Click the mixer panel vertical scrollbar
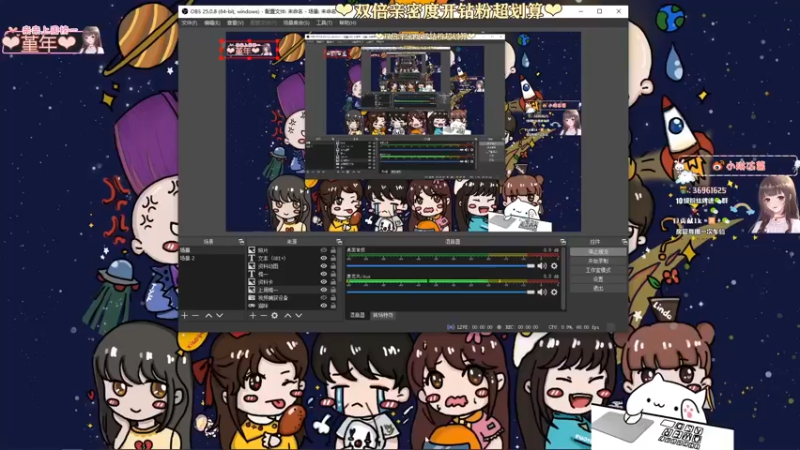 [x=563, y=278]
